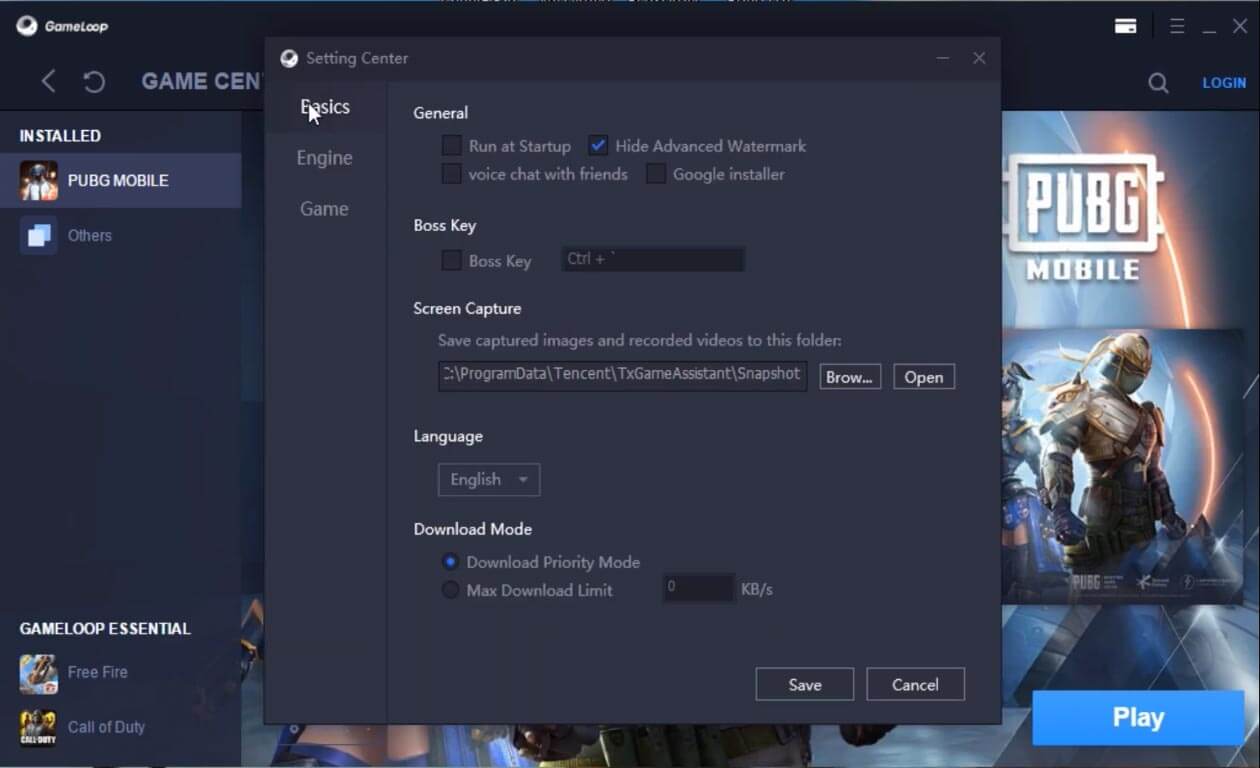1260x768 pixels.
Task: Click the blue Play button
Action: point(1138,718)
